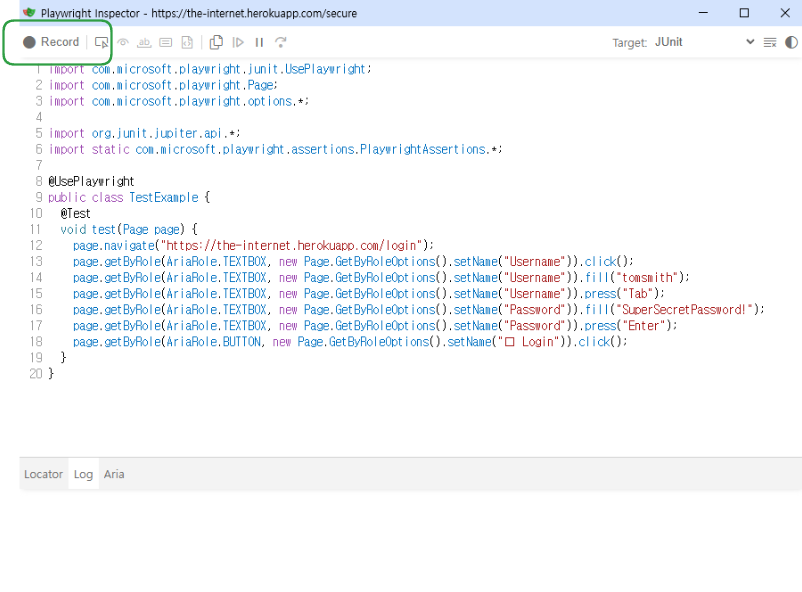
Task: Click the @Test annotation
Action: 75,213
